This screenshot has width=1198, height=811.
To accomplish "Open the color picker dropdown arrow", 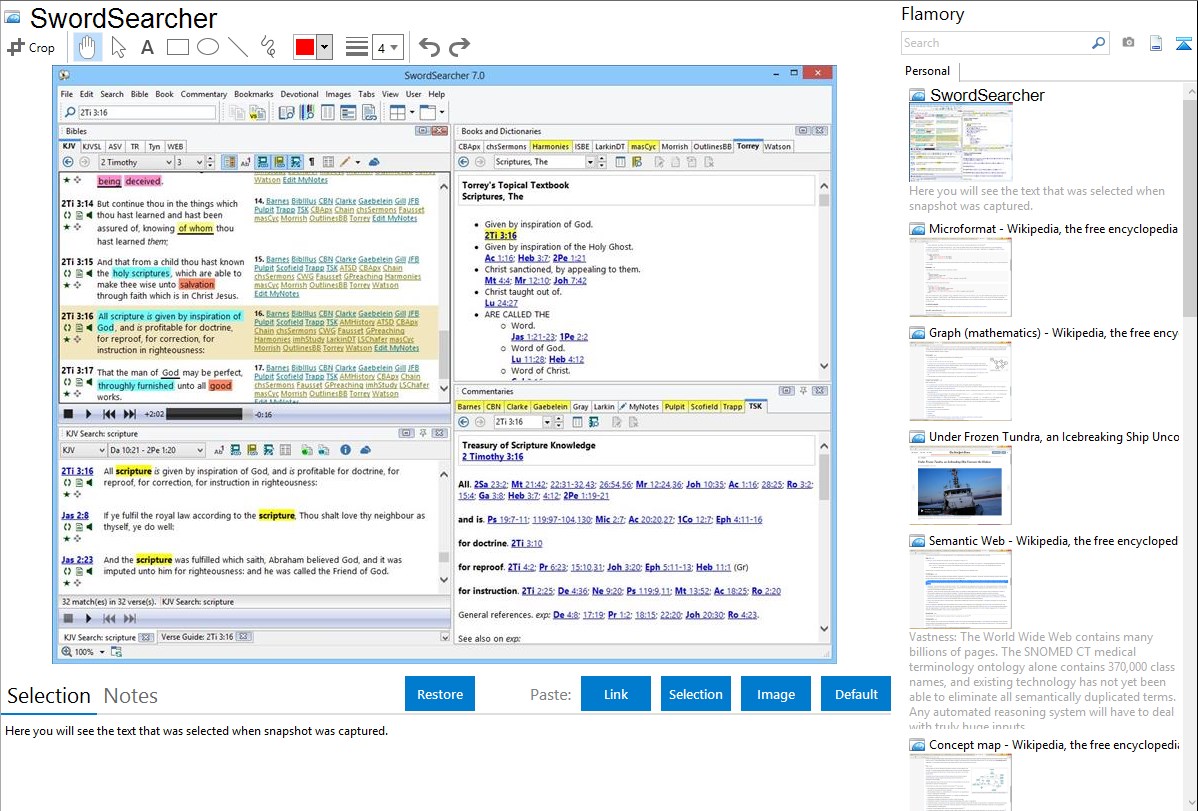I will point(324,47).
